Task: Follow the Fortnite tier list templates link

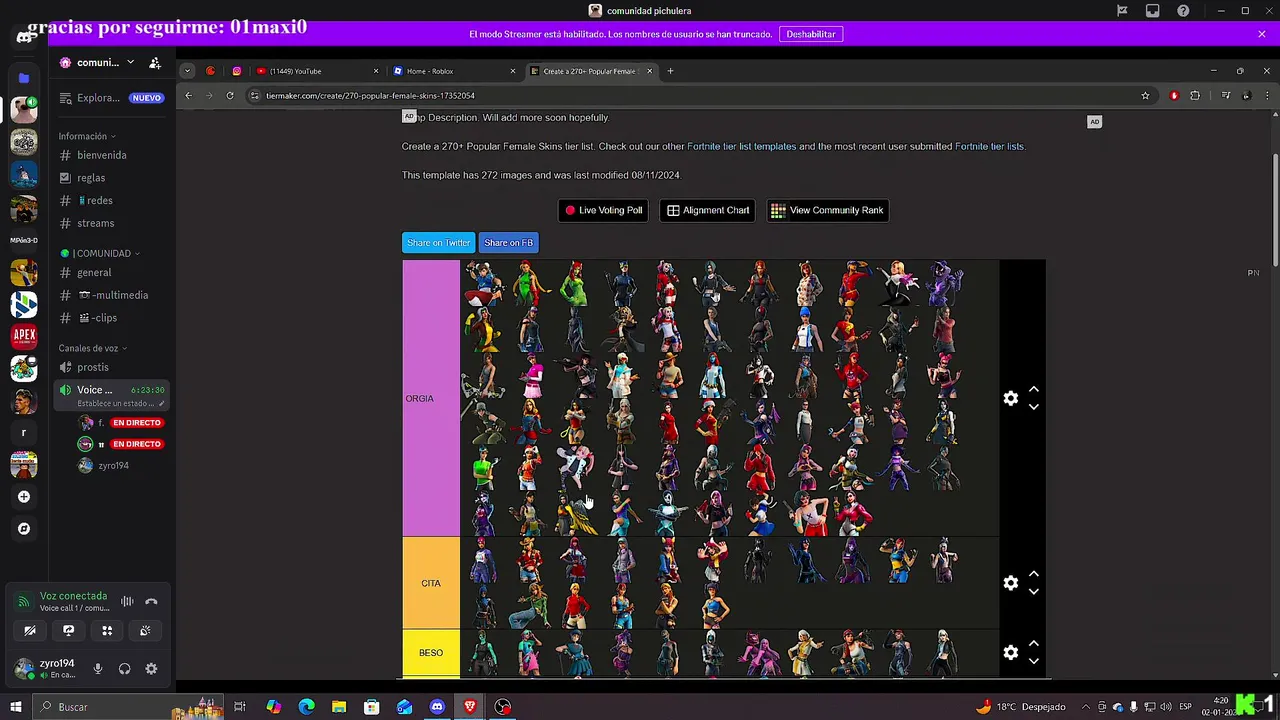Action: pos(742,146)
